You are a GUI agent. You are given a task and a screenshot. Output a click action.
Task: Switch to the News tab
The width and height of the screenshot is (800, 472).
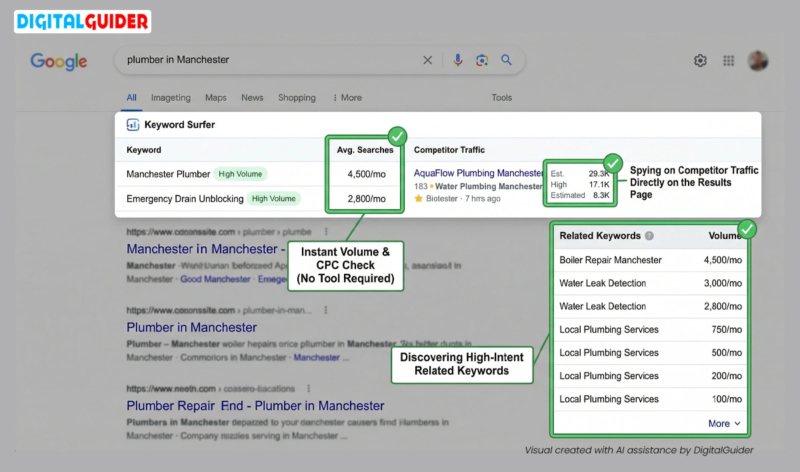coord(252,97)
